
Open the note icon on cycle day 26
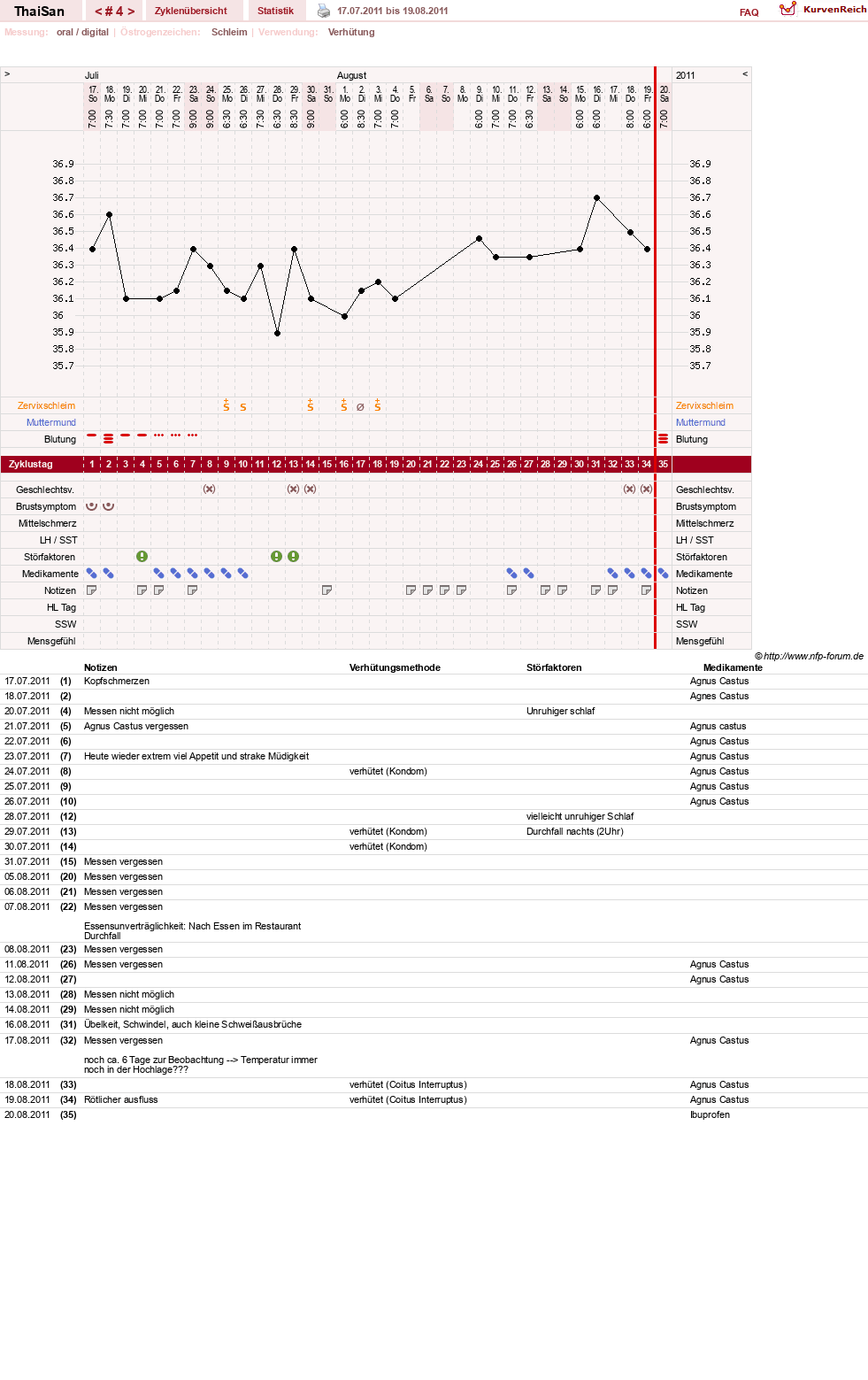(512, 590)
